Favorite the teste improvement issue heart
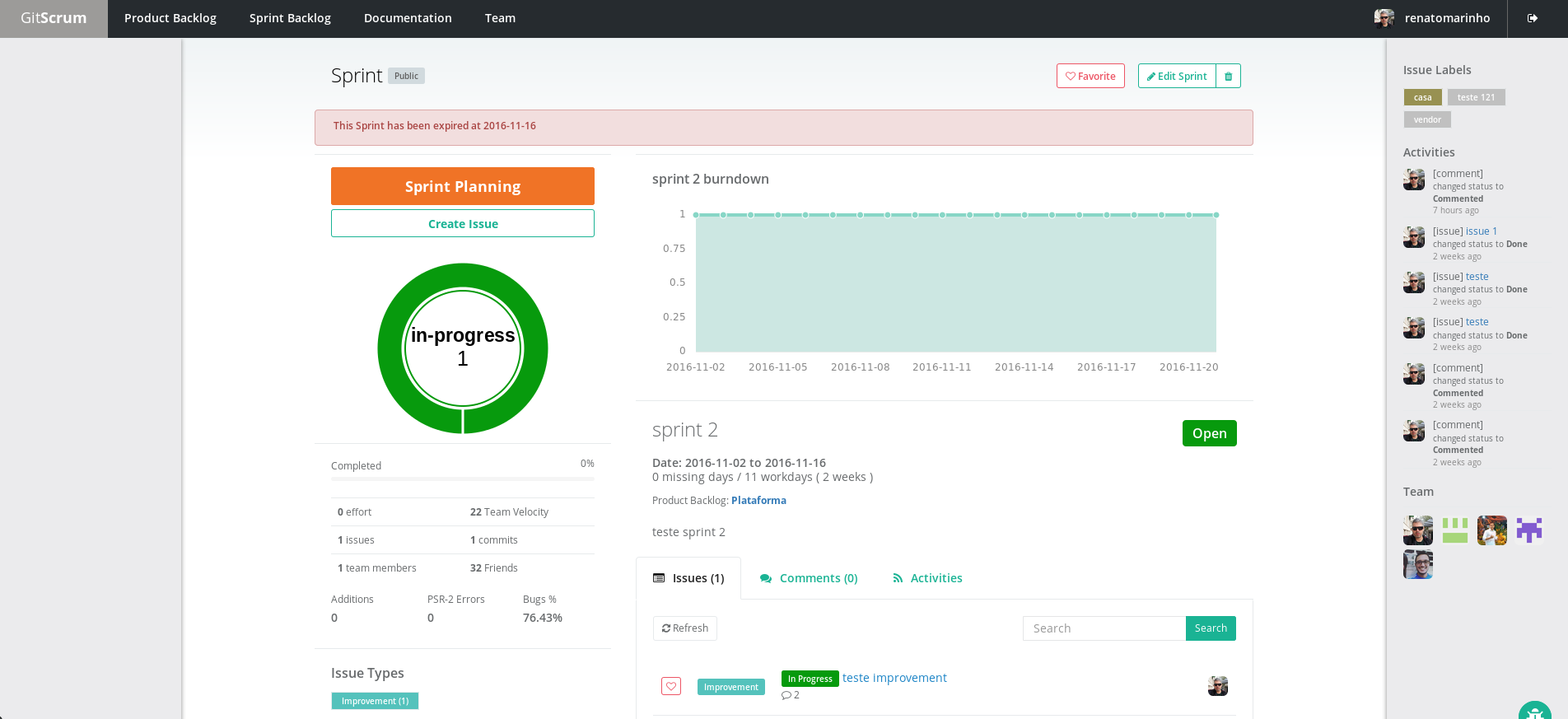Viewport: 1568px width, 719px height. (x=671, y=686)
